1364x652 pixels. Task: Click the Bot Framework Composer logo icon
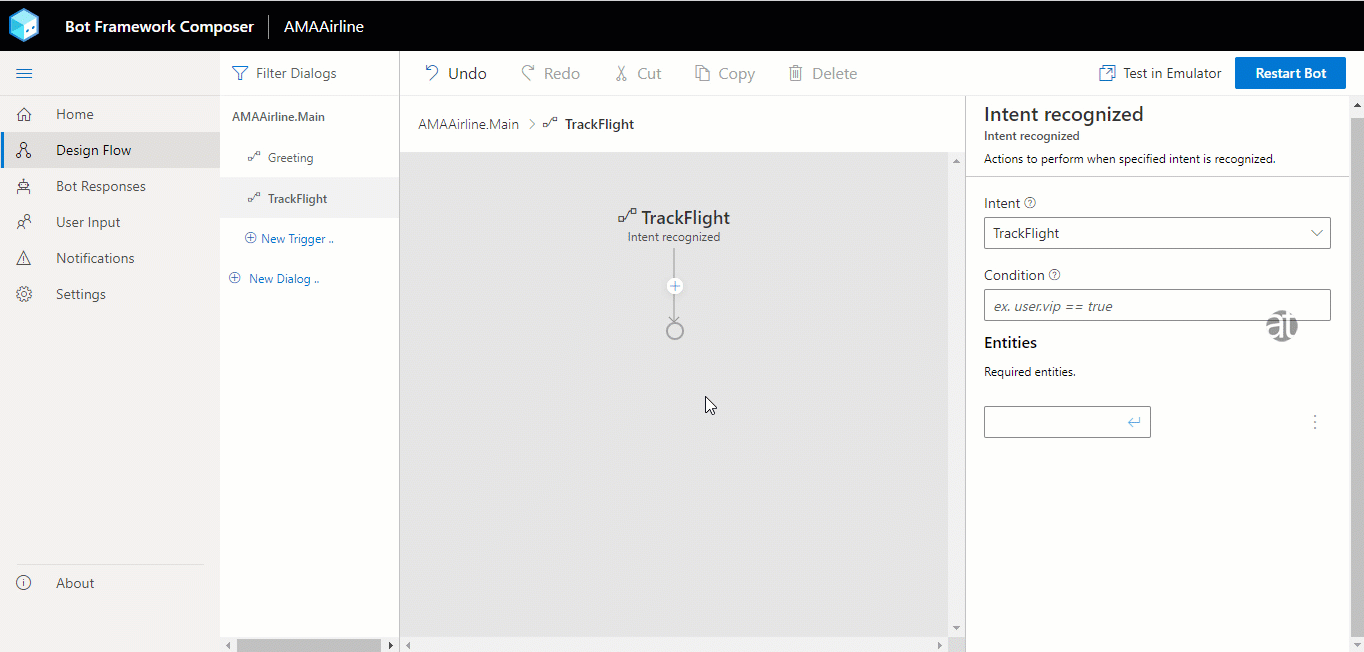pos(24,26)
